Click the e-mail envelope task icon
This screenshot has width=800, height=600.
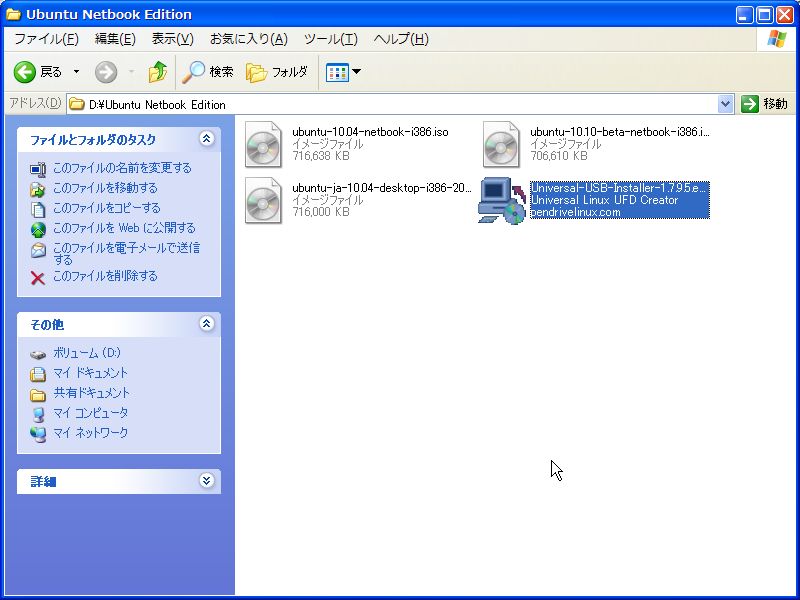[38, 250]
